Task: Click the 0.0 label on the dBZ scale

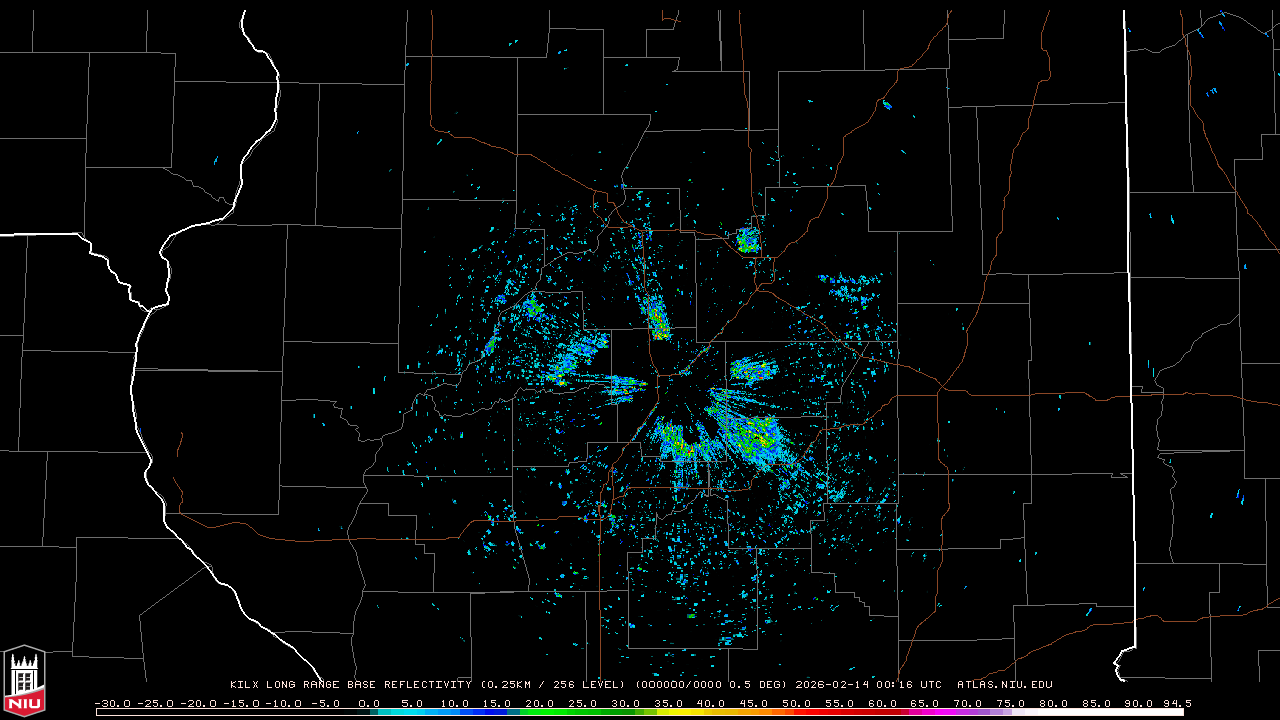Action: coord(368,703)
